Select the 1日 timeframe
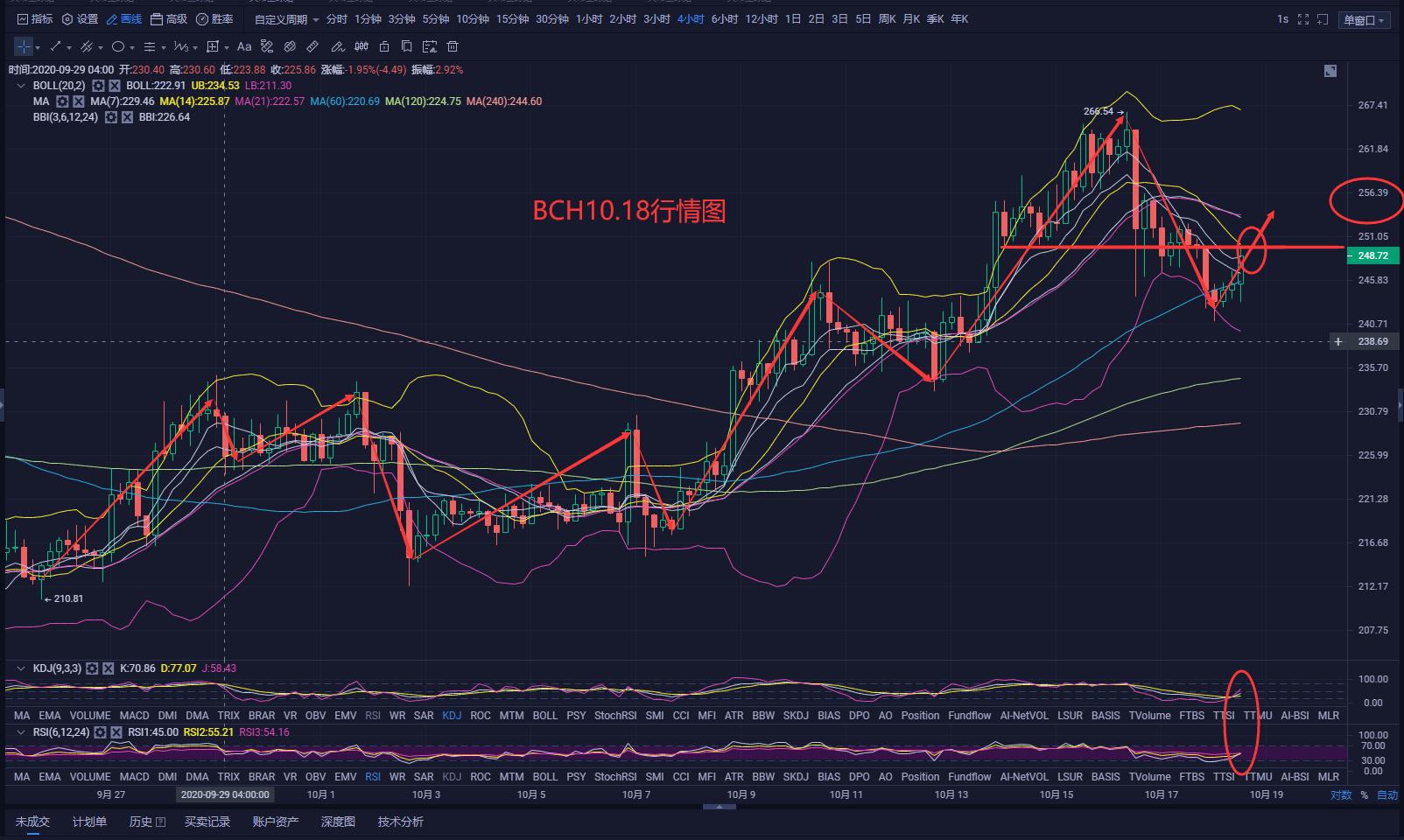Viewport: 1404px width, 840px height. (x=793, y=19)
